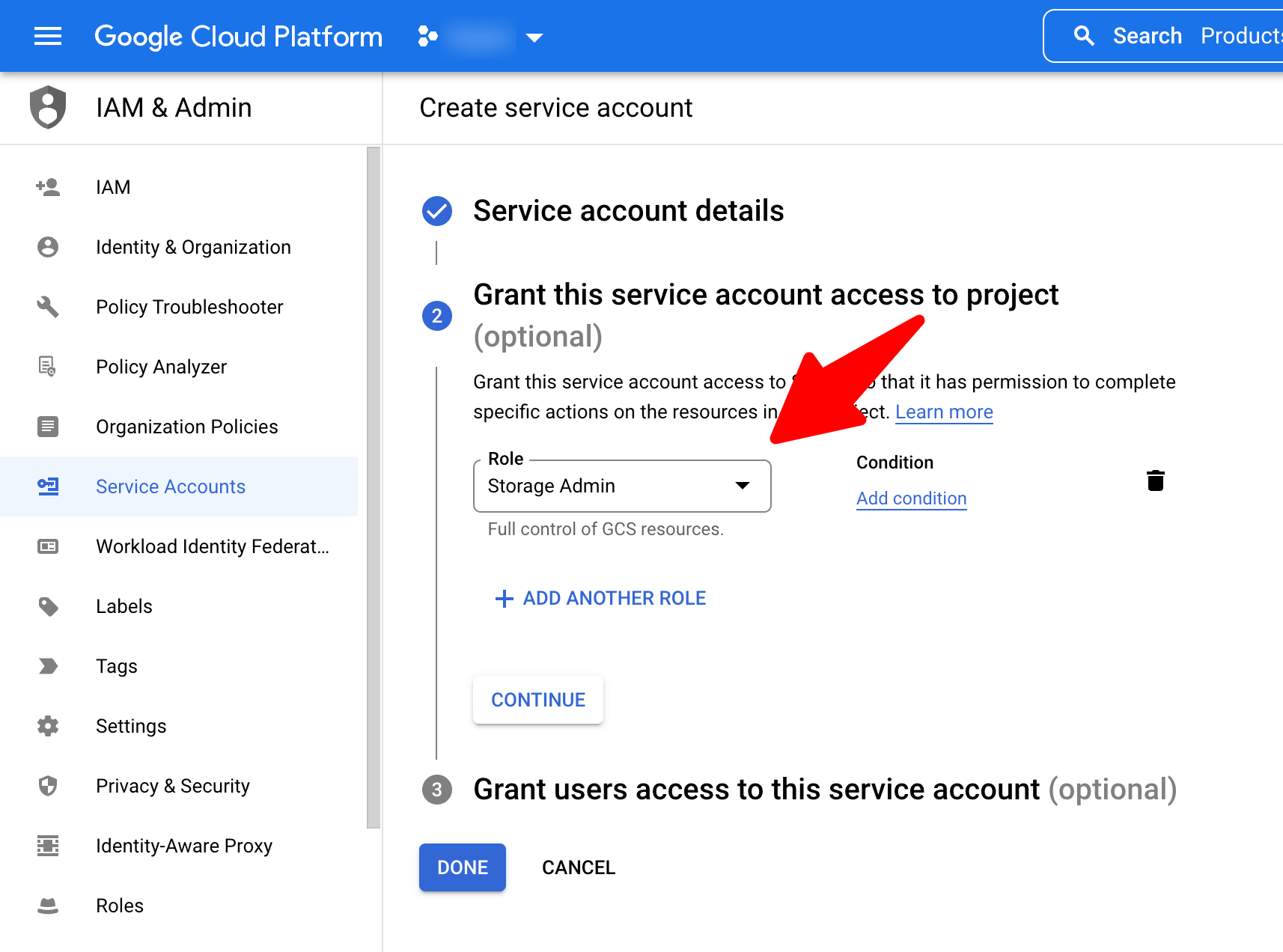Click the Privacy & Security shield icon
The image size is (1283, 952).
pyautogui.click(x=48, y=786)
